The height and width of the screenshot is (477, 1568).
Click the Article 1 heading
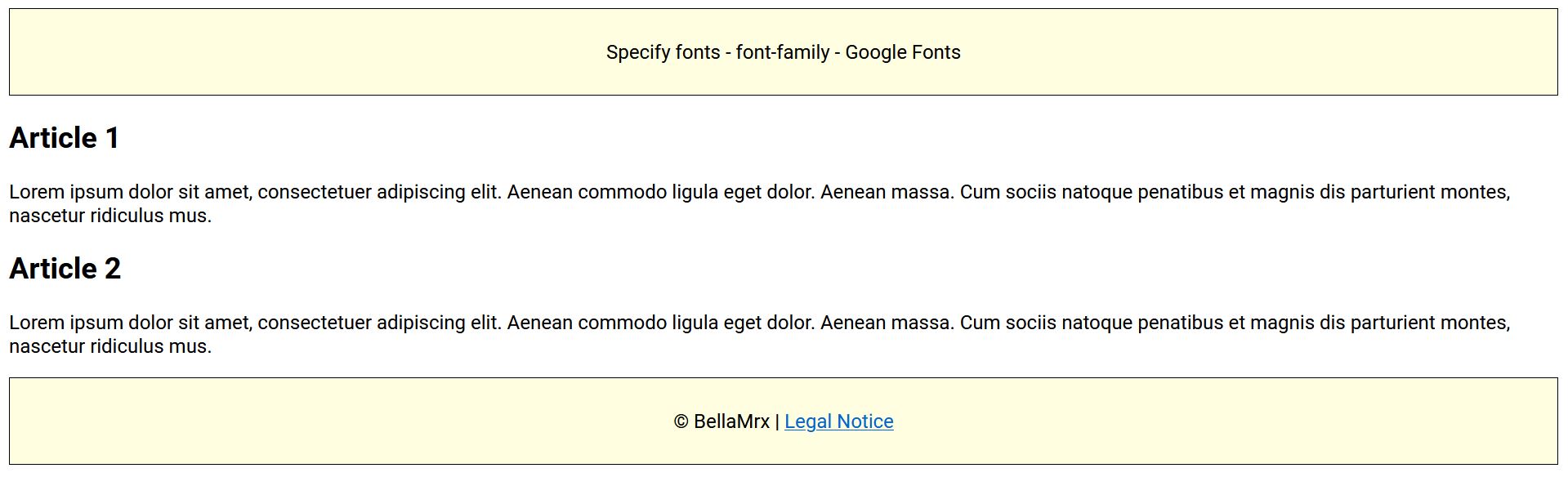65,138
